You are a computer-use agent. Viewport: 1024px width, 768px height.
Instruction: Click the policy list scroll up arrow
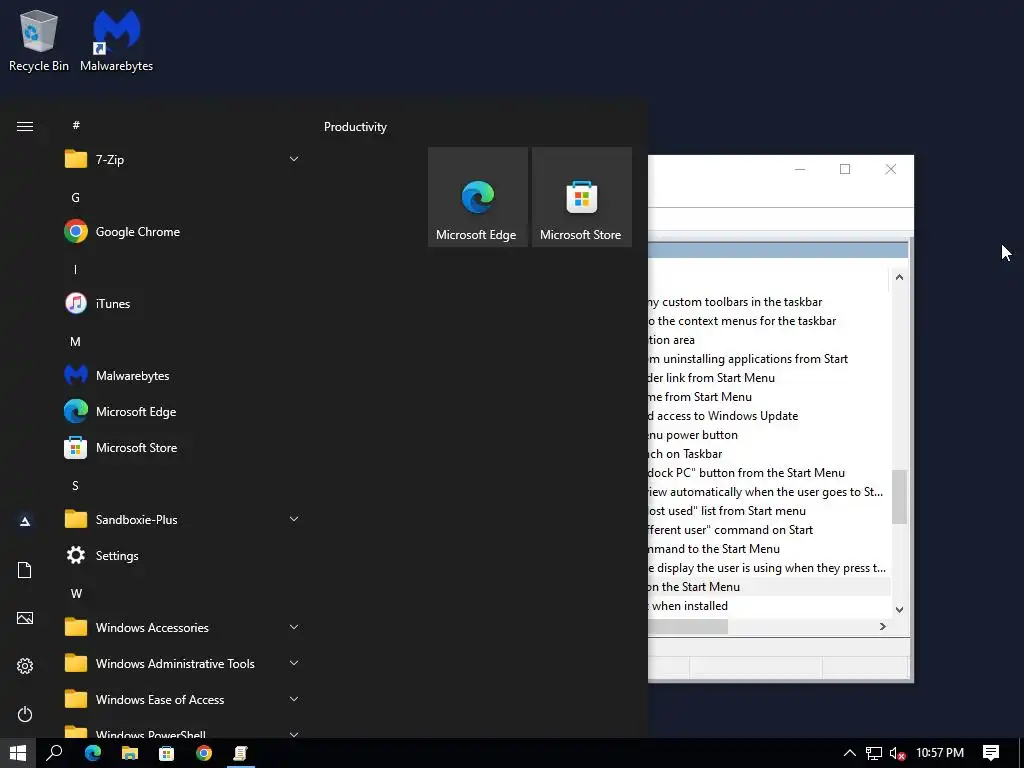(x=899, y=277)
